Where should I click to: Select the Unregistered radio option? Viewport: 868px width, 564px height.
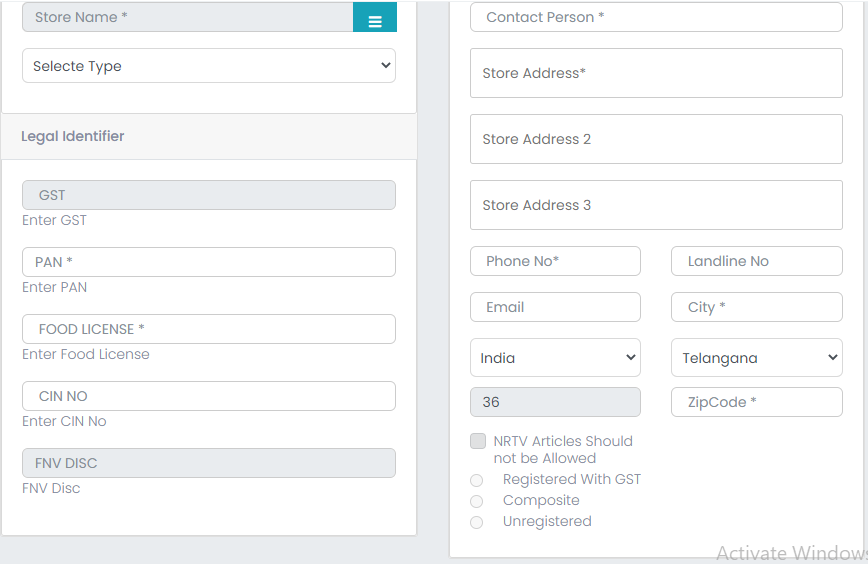pos(477,522)
